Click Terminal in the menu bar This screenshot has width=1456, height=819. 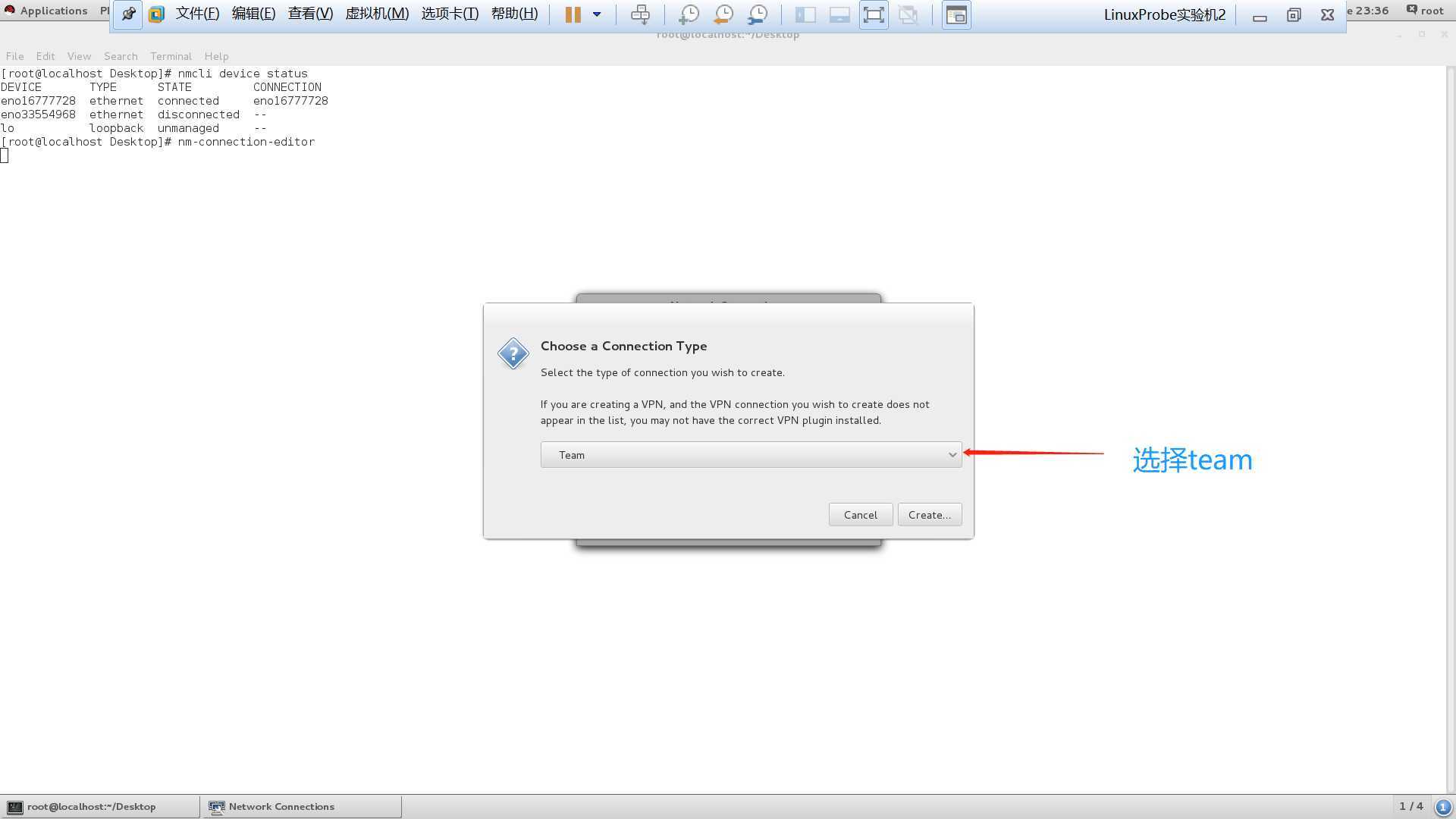tap(171, 56)
